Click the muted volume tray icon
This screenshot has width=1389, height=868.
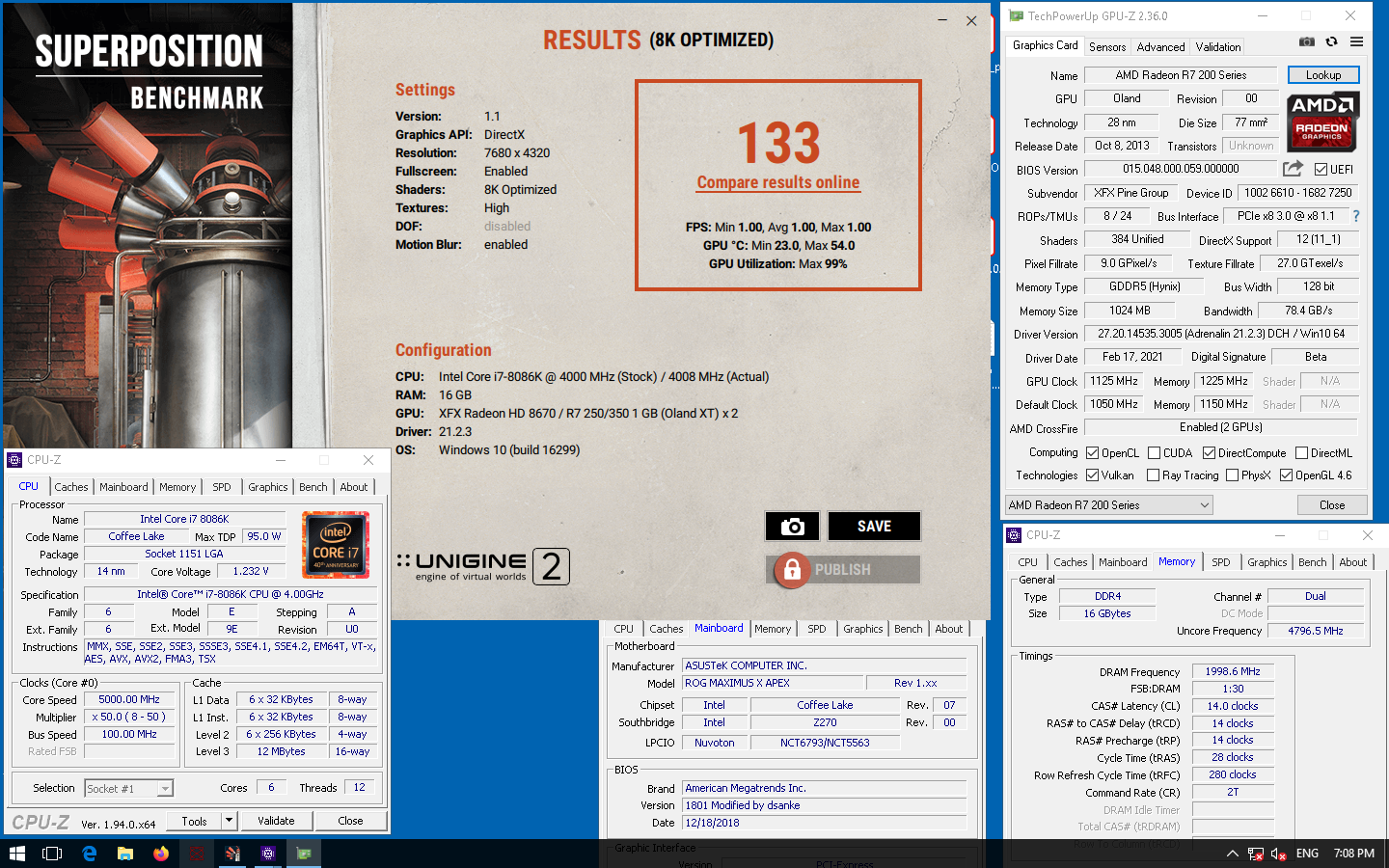1279,854
